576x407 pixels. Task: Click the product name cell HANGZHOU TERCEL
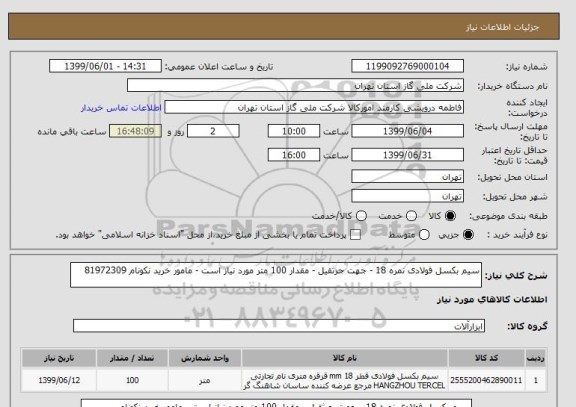pos(345,381)
